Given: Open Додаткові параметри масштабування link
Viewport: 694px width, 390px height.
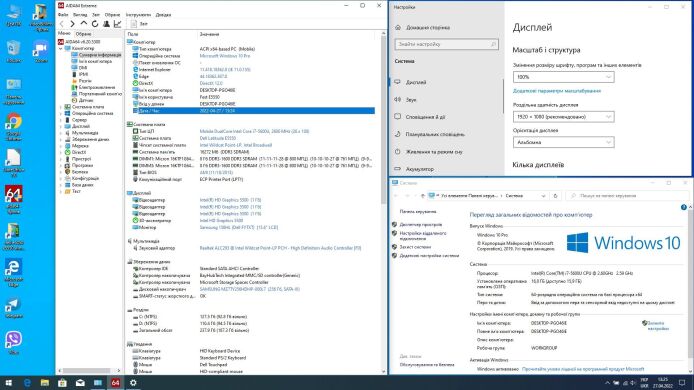Looking at the screenshot, I should click(557, 91).
